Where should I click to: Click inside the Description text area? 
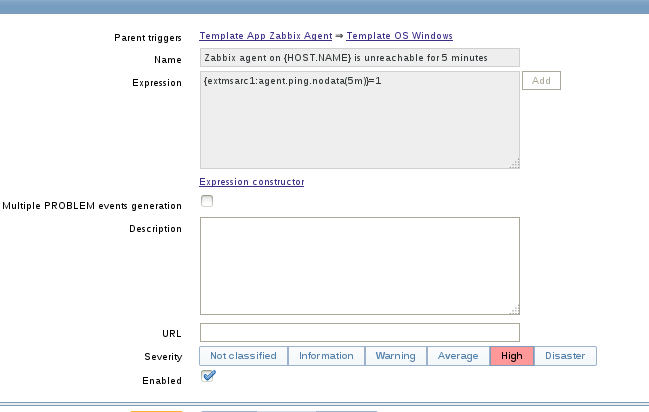[x=360, y=266]
